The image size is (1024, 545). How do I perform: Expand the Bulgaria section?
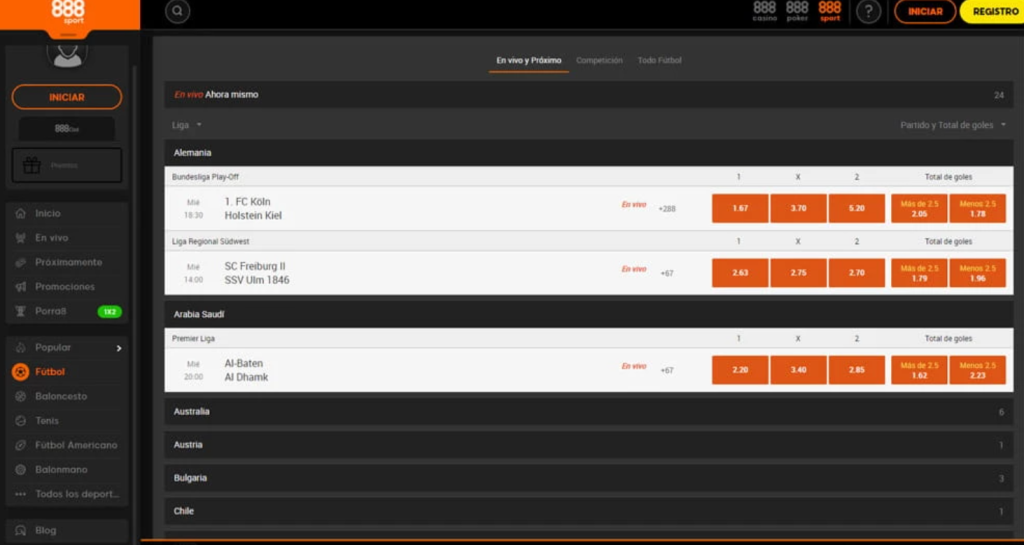click(x=588, y=478)
